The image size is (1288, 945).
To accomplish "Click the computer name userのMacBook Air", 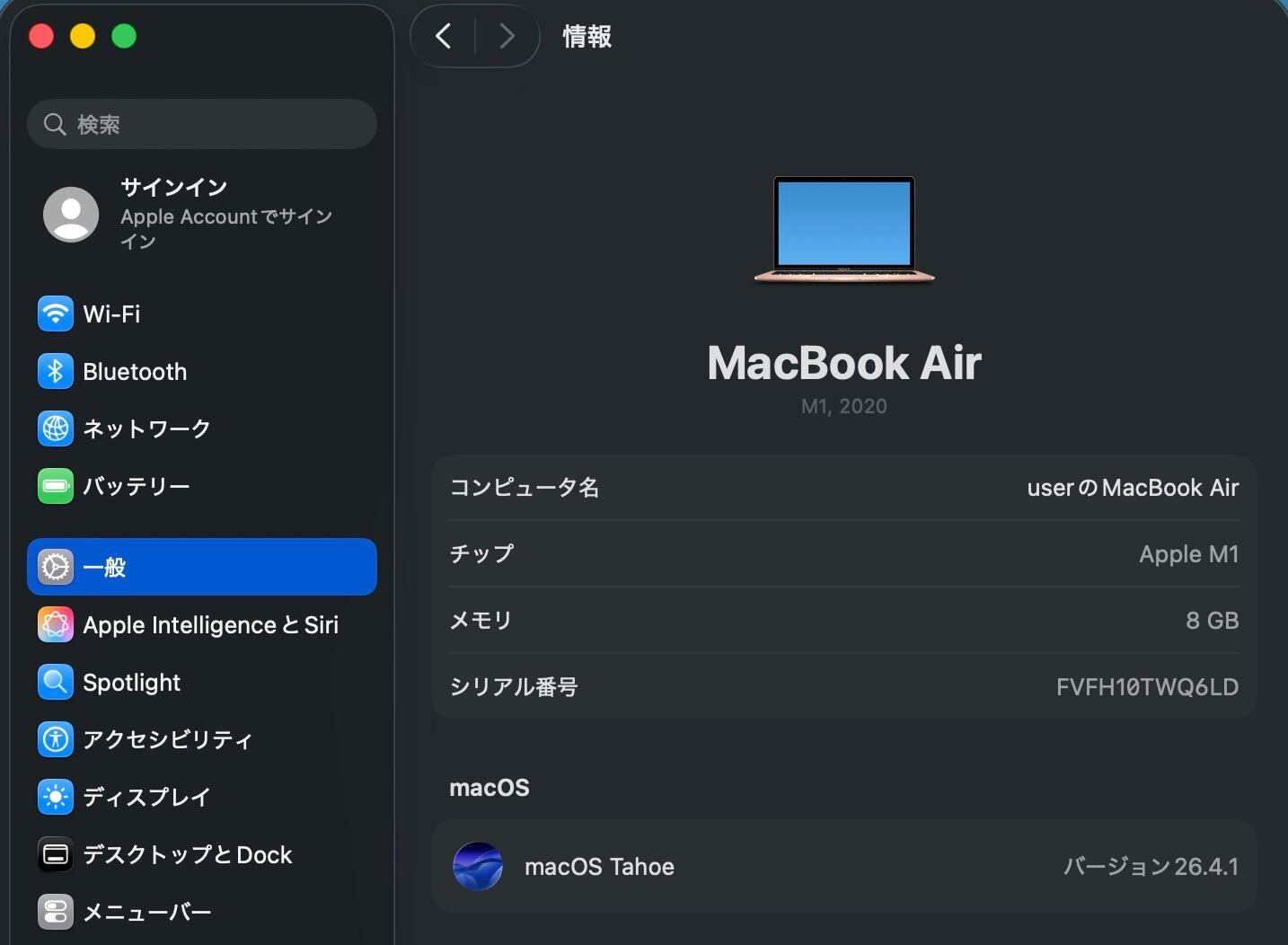I will pyautogui.click(x=1132, y=488).
